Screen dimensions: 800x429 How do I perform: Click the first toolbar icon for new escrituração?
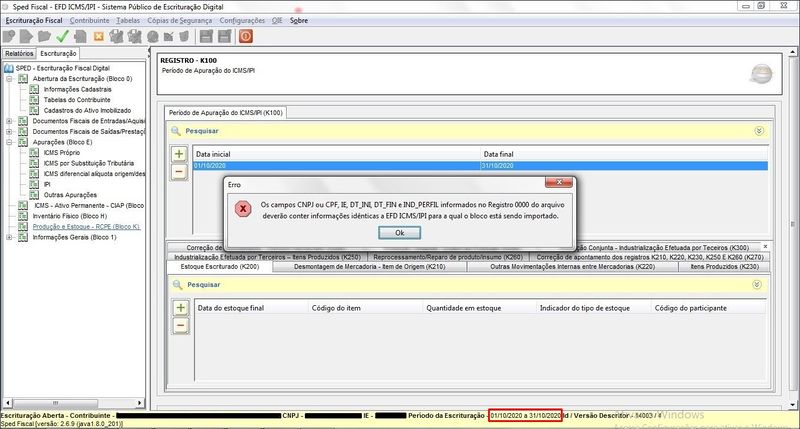tap(9, 36)
